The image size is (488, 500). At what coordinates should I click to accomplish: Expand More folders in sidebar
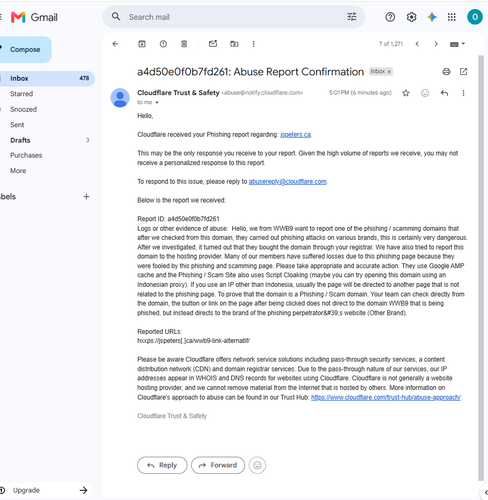(x=18, y=171)
